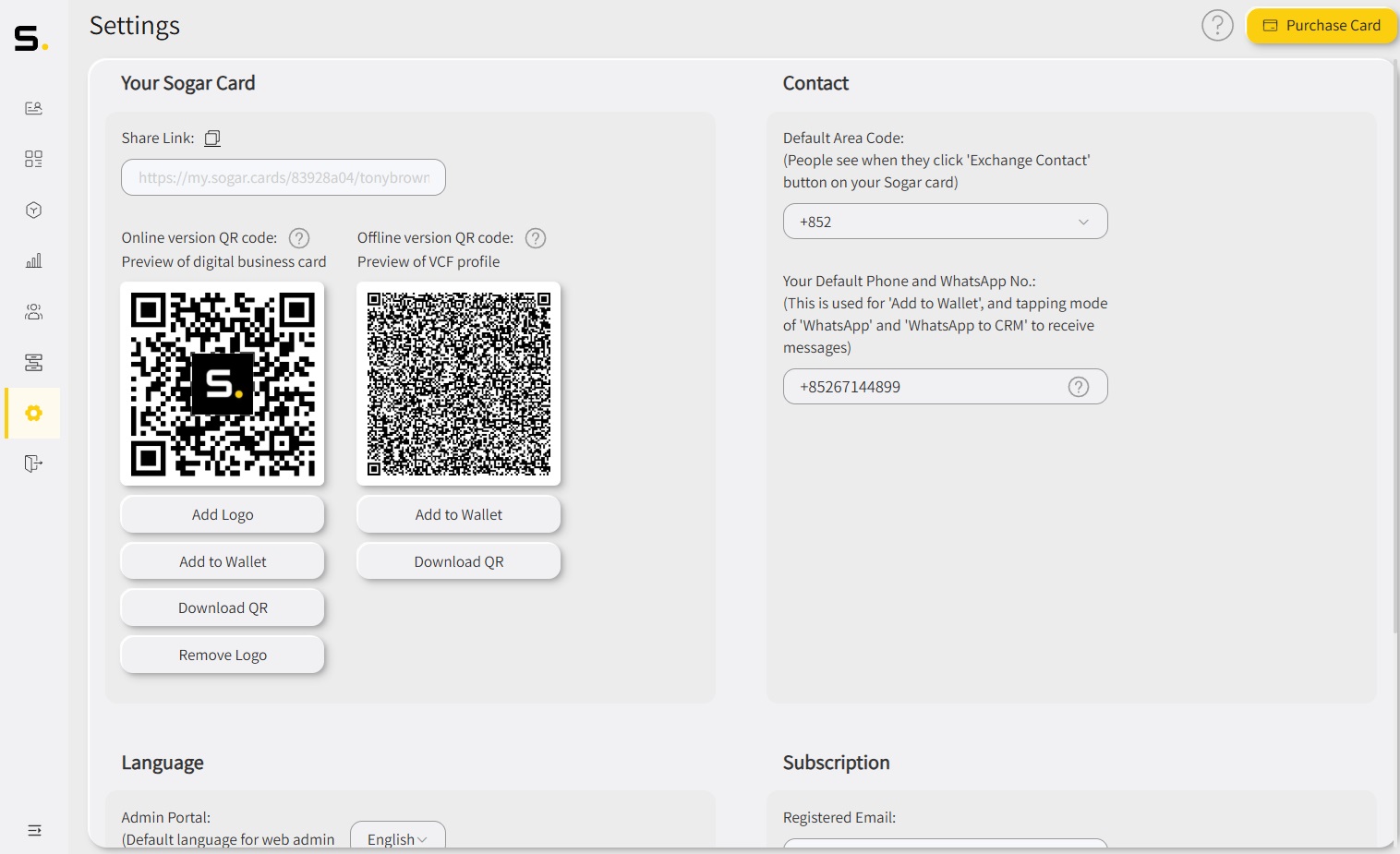Image resolution: width=1400 pixels, height=854 pixels.
Task: Click the Default Area Code label
Action: tap(843, 138)
